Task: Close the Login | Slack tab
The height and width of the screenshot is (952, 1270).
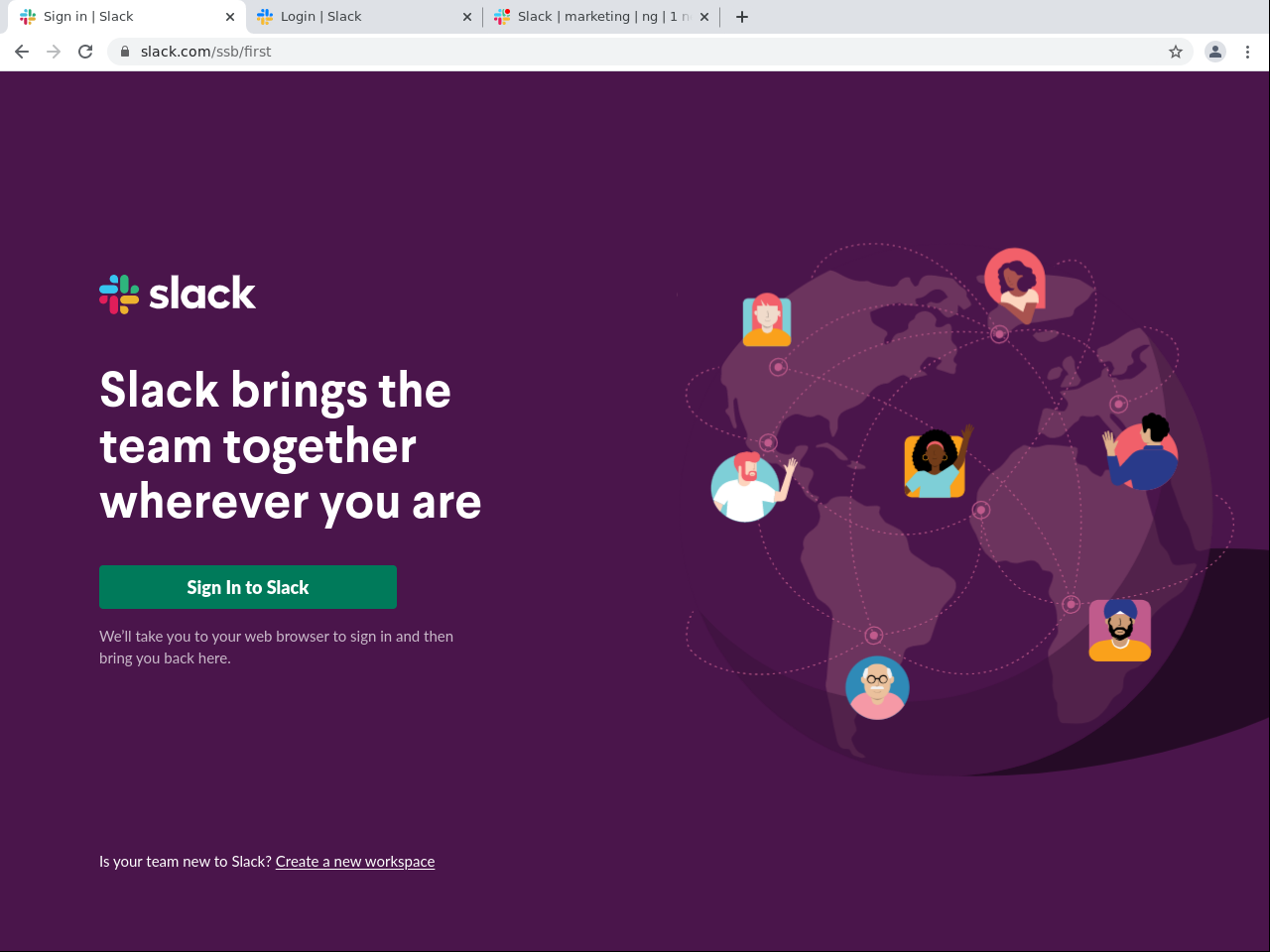Action: click(467, 17)
